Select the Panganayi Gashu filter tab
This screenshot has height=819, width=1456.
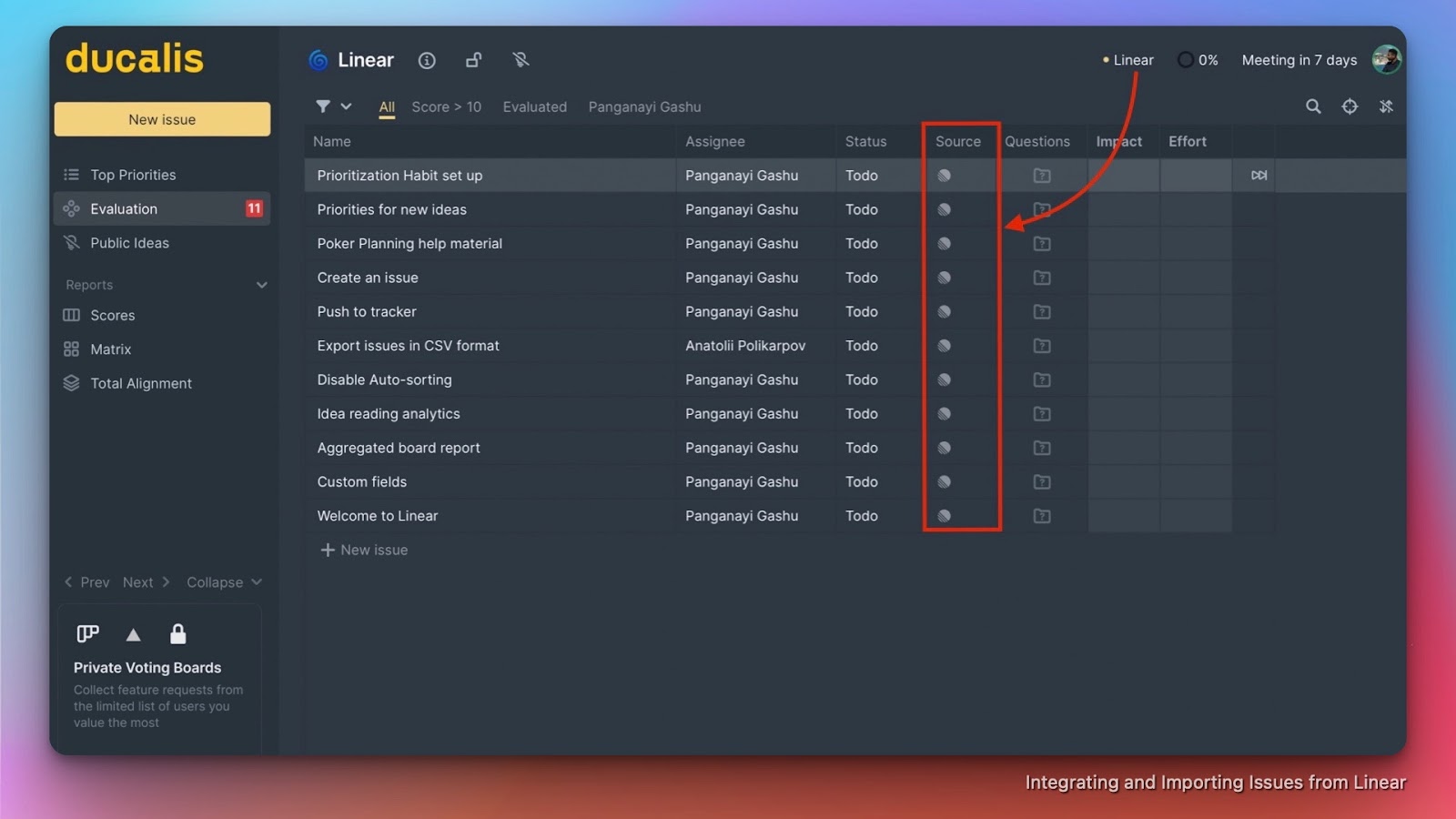tap(644, 107)
